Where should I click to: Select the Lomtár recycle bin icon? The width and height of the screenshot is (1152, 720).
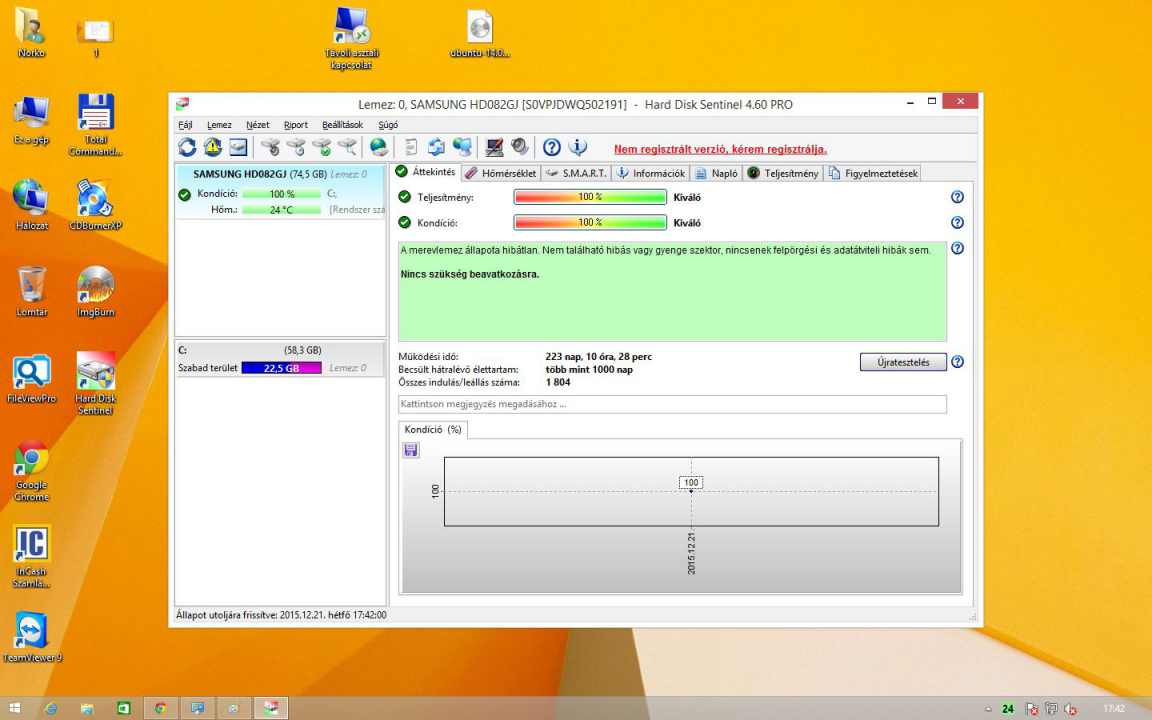point(32,292)
